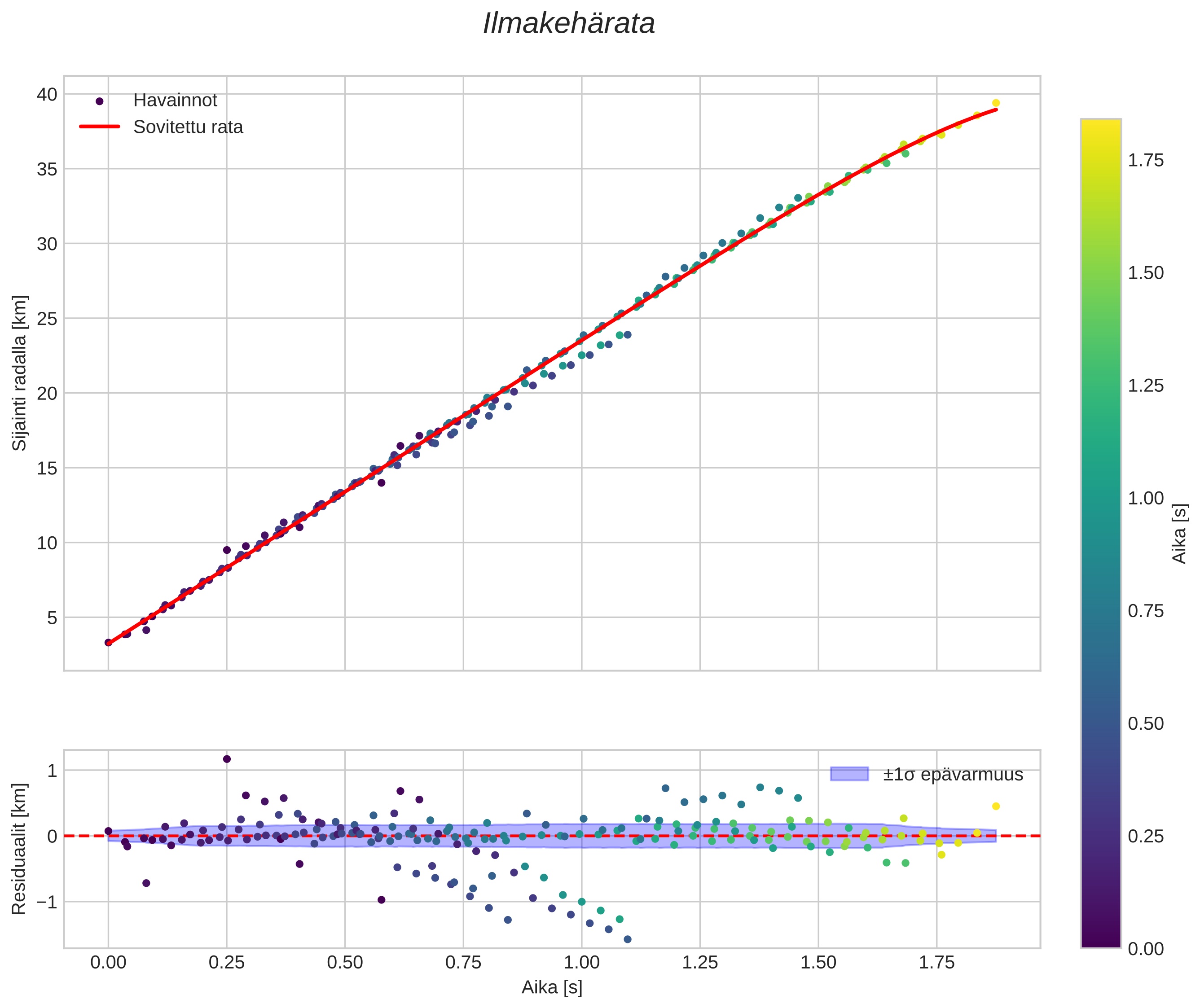Click the ±1σ epävarmuus legend blue patch
The height and width of the screenshot is (1008, 1200).
(x=849, y=774)
